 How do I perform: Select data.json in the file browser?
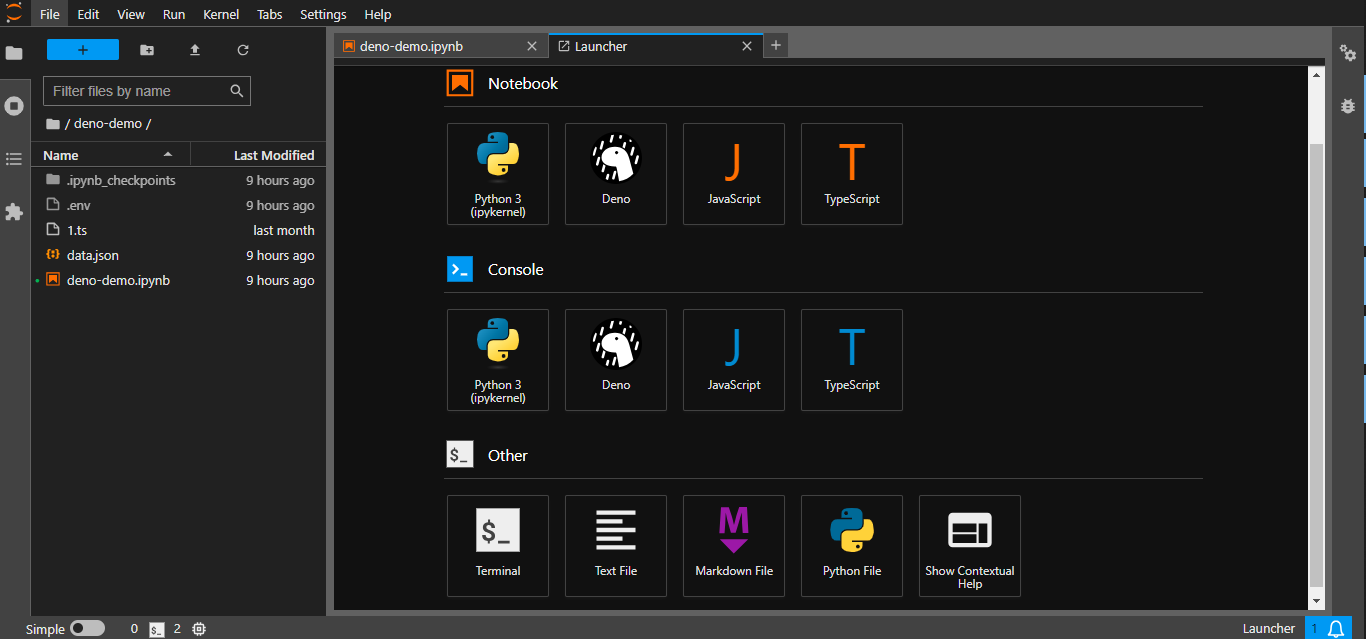coord(93,255)
